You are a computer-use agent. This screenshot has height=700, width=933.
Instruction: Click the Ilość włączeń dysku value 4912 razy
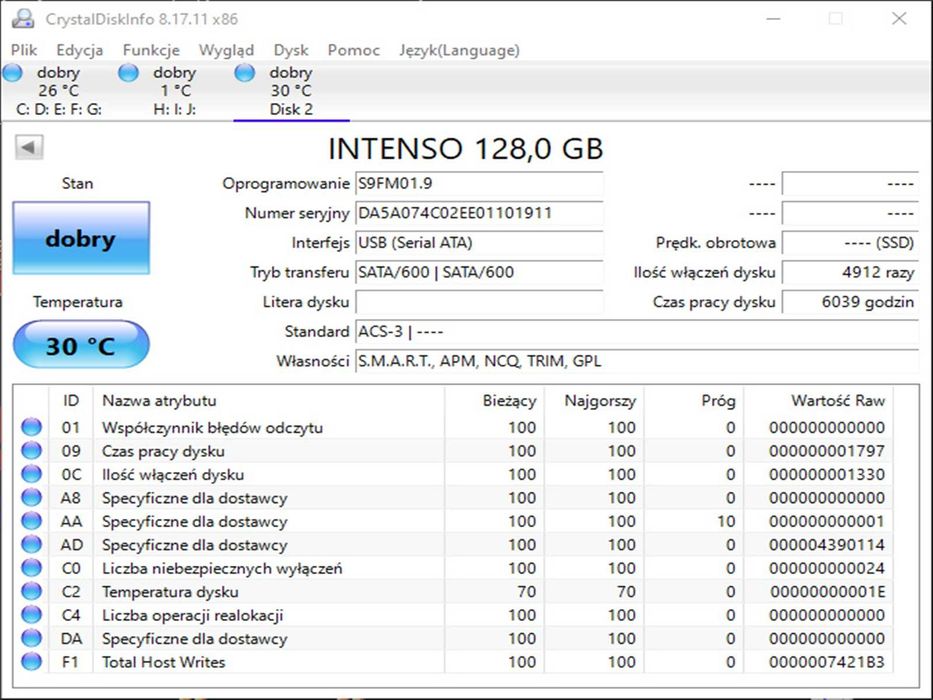point(850,273)
